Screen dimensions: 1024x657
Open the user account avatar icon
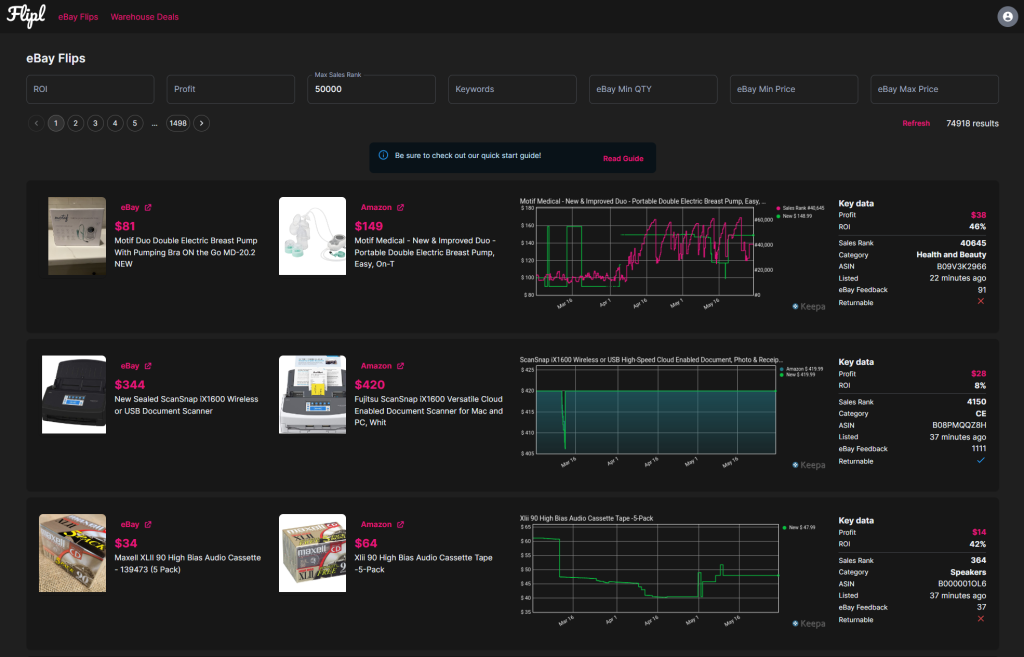pos(1008,17)
